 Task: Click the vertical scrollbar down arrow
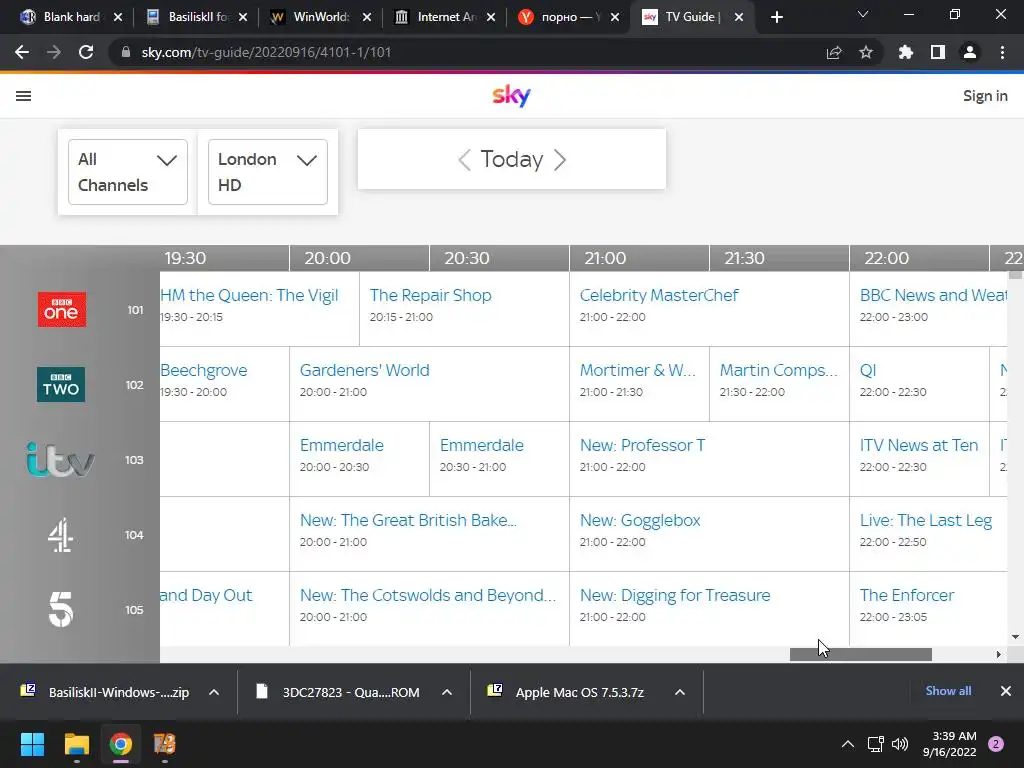click(1015, 637)
